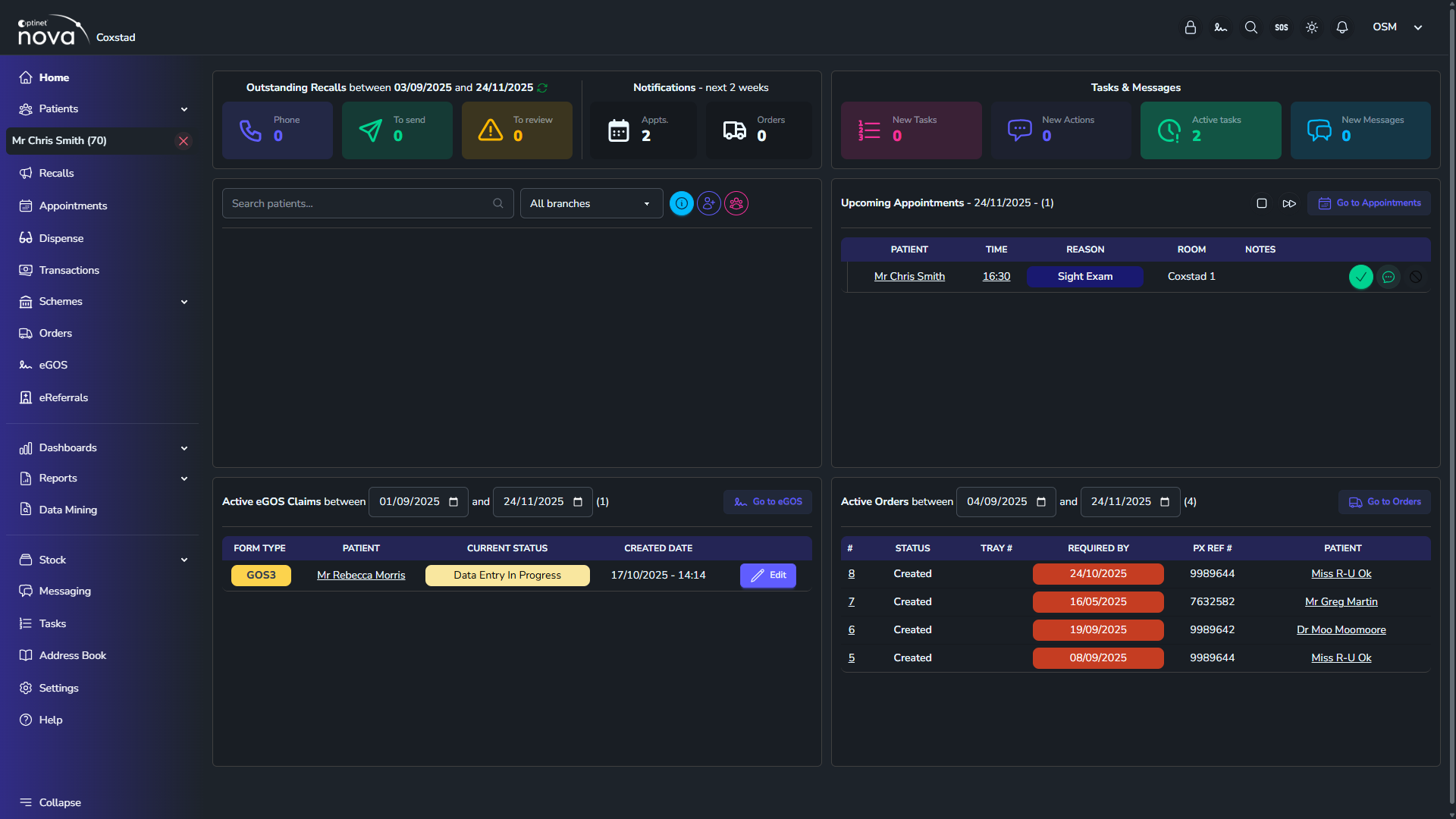Open the Mr Rebecca Morris patient link
This screenshot has width=1456, height=819.
pos(361,576)
